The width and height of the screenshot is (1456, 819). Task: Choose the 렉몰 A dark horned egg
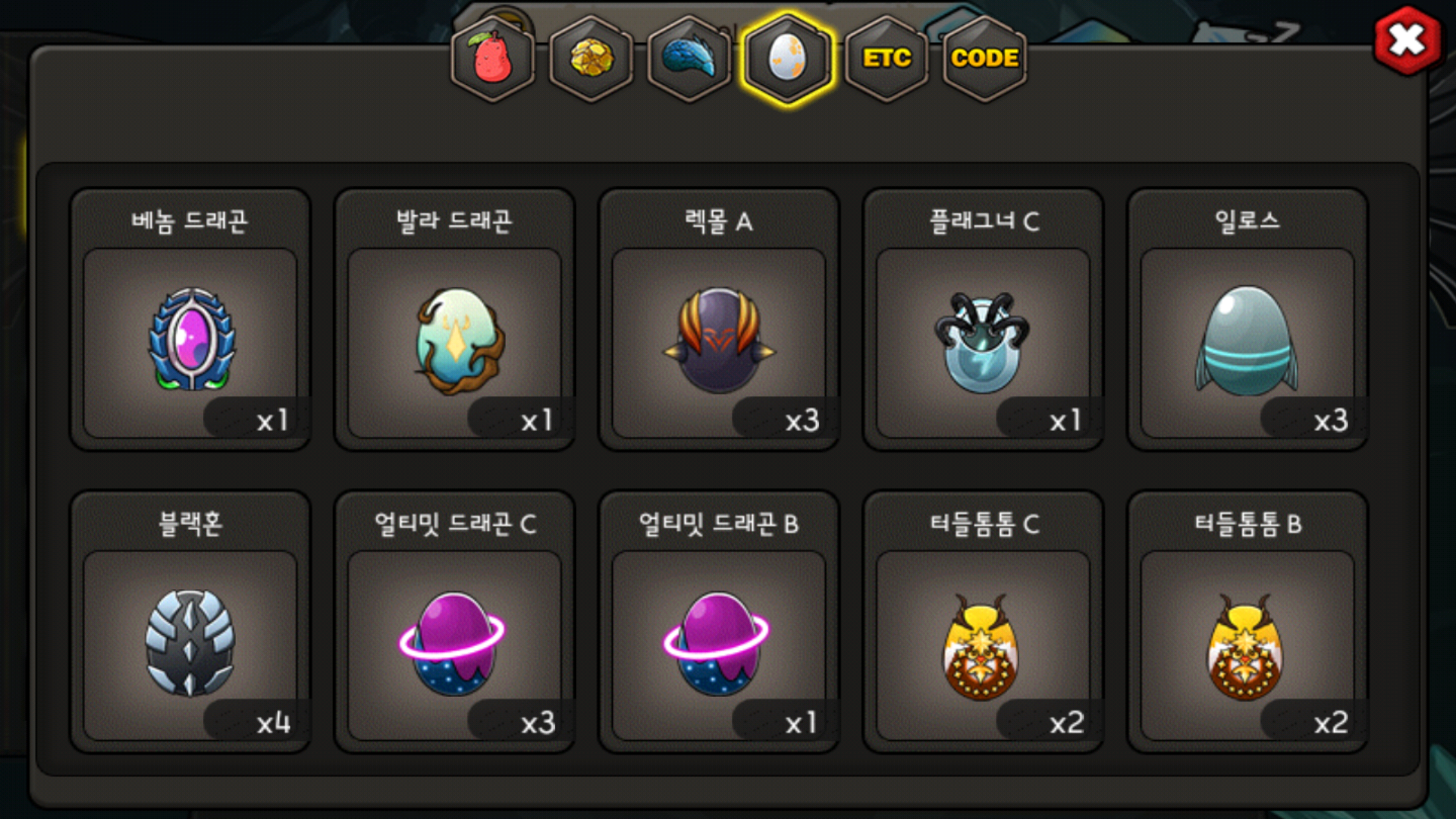point(719,339)
